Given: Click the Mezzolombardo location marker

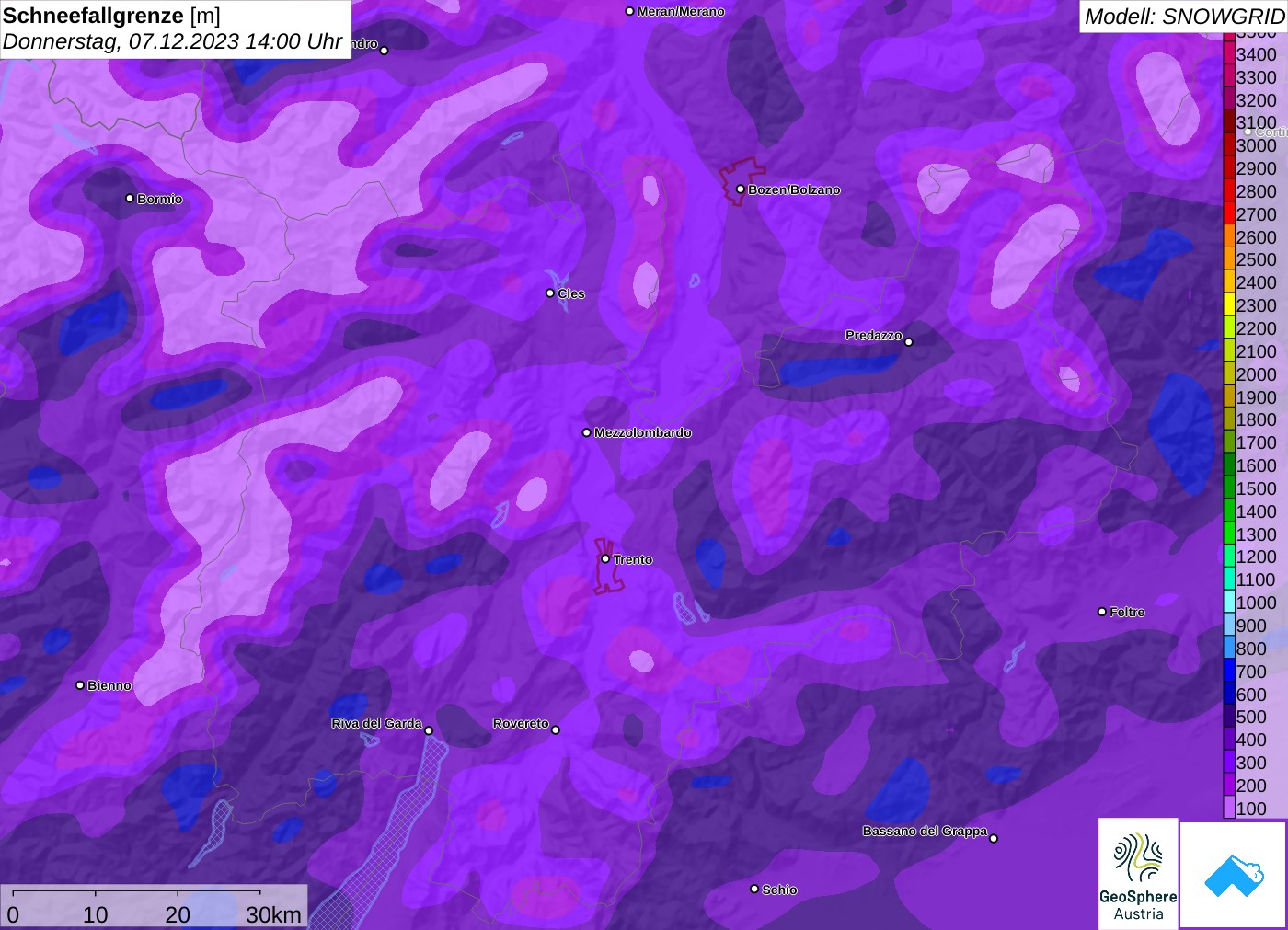Looking at the screenshot, I should pos(587,432).
